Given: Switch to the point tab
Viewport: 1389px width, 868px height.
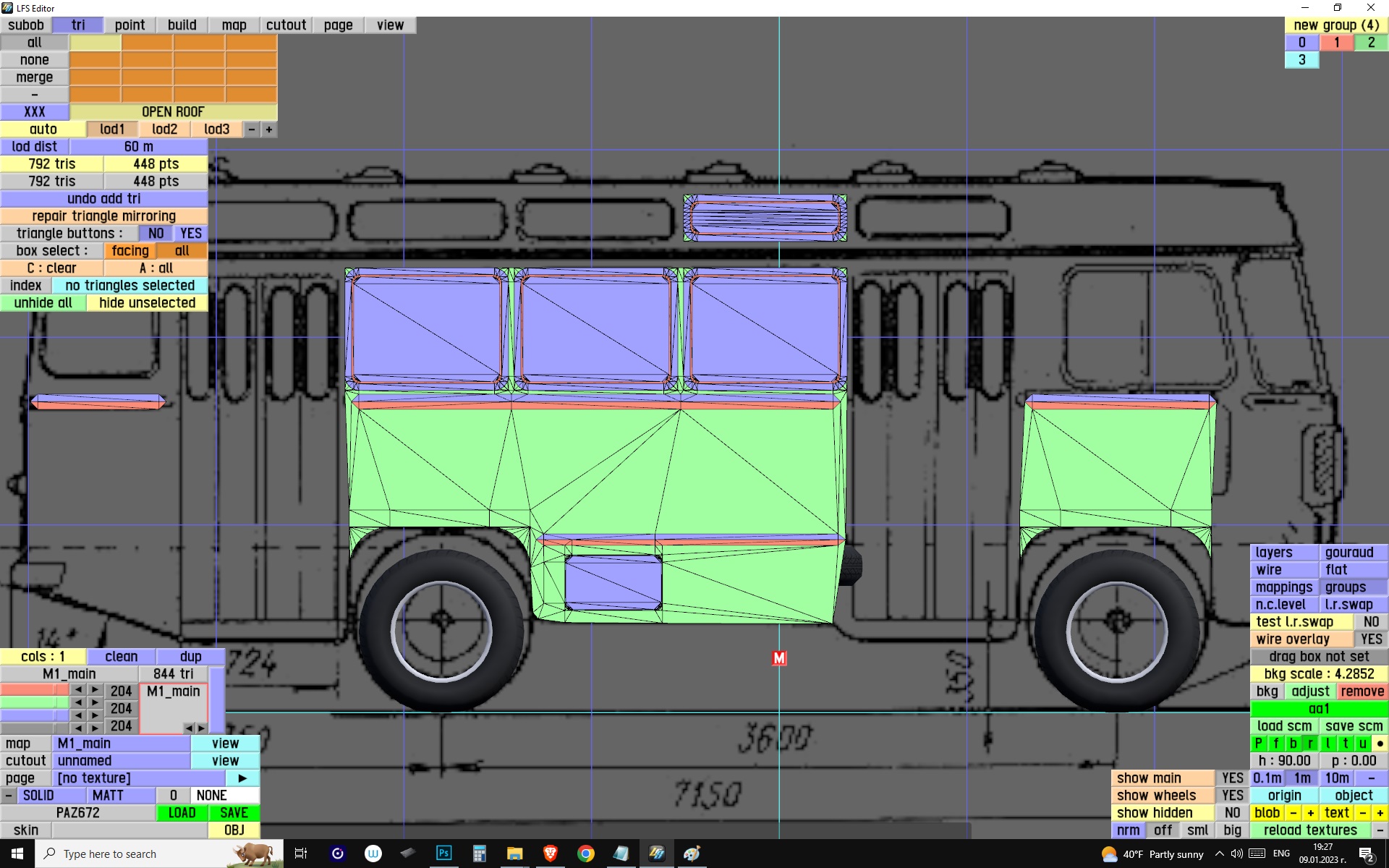Looking at the screenshot, I should pyautogui.click(x=129, y=25).
